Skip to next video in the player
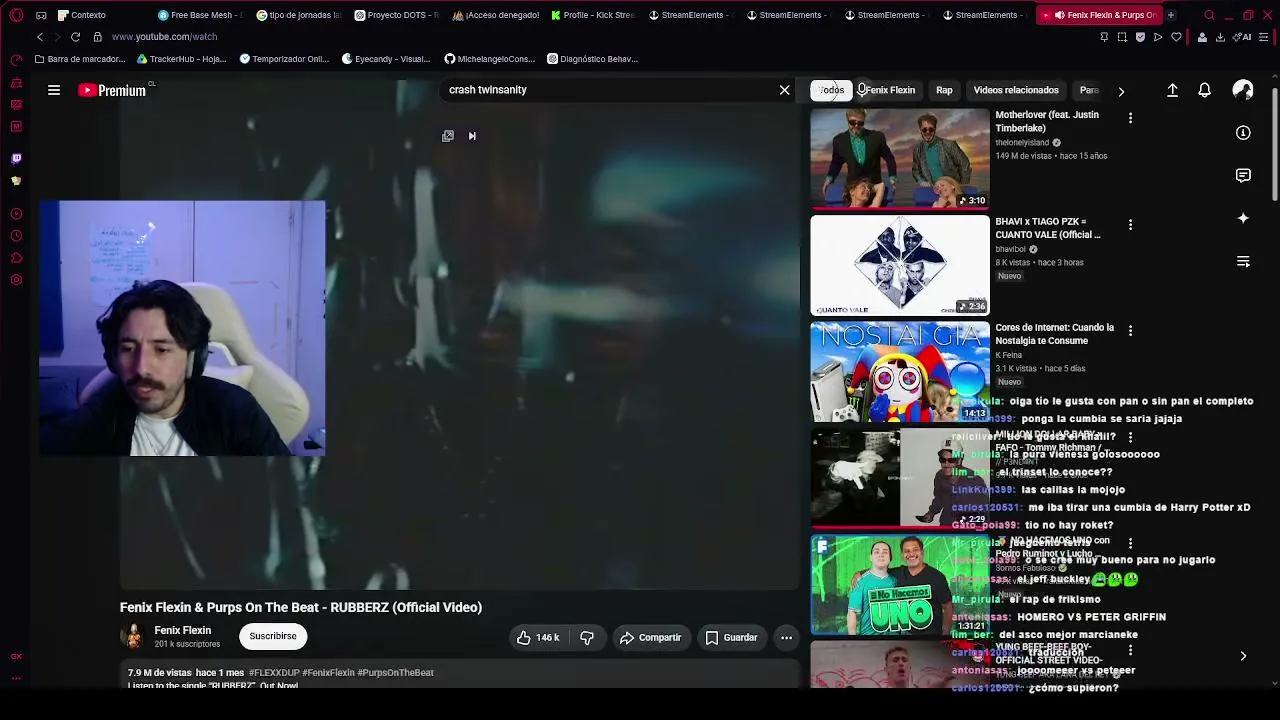The height and width of the screenshot is (720, 1280). (x=472, y=136)
